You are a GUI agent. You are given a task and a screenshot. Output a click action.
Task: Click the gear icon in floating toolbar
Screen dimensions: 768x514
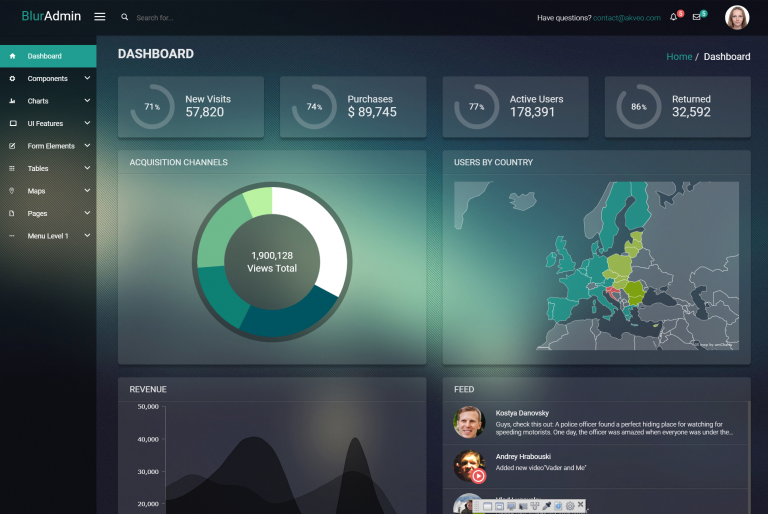[x=570, y=506]
